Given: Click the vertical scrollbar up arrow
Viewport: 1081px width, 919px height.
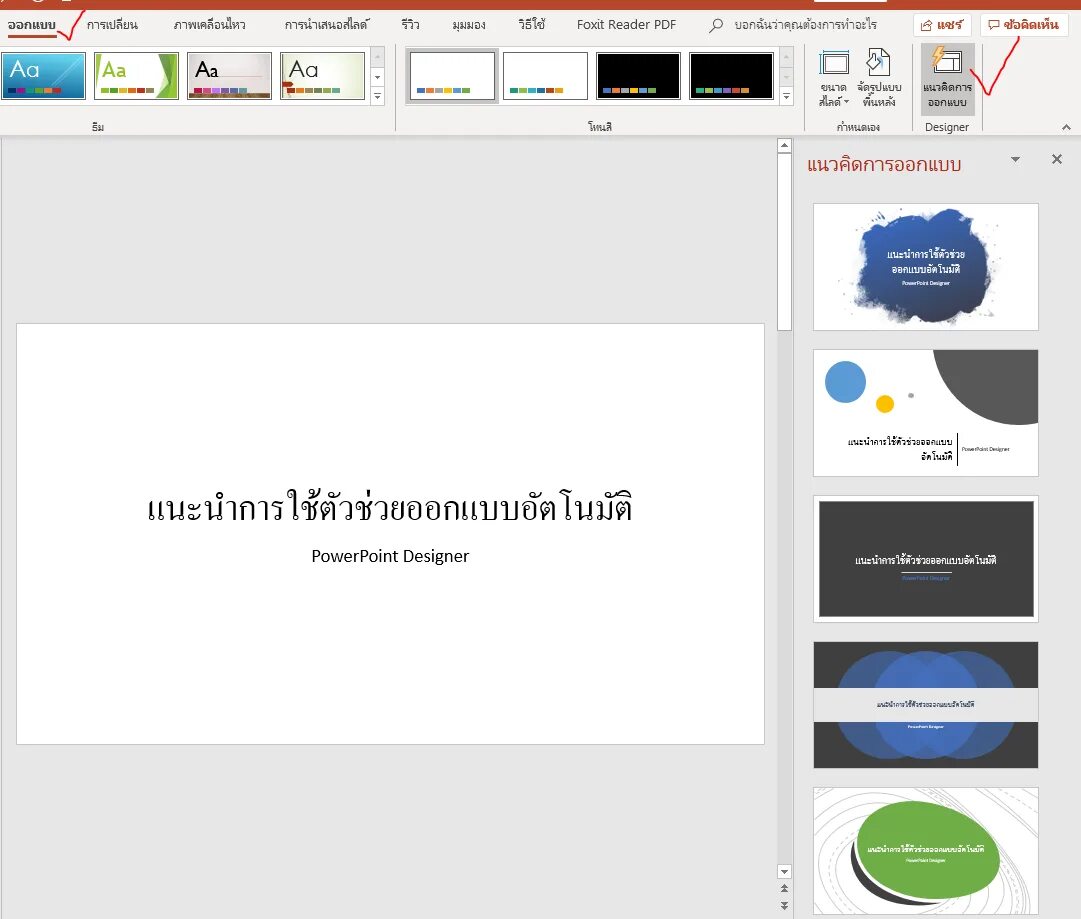Looking at the screenshot, I should tap(784, 145).
